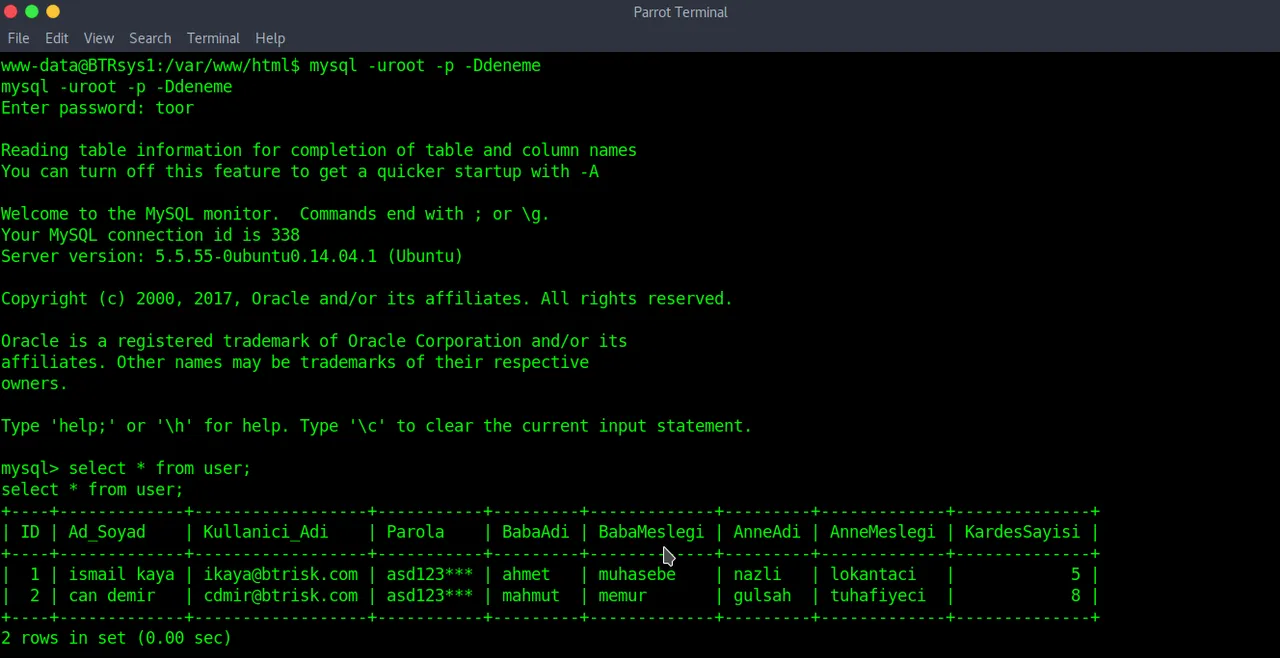
Task: Click the 'mahmut' cell
Action: point(531,595)
